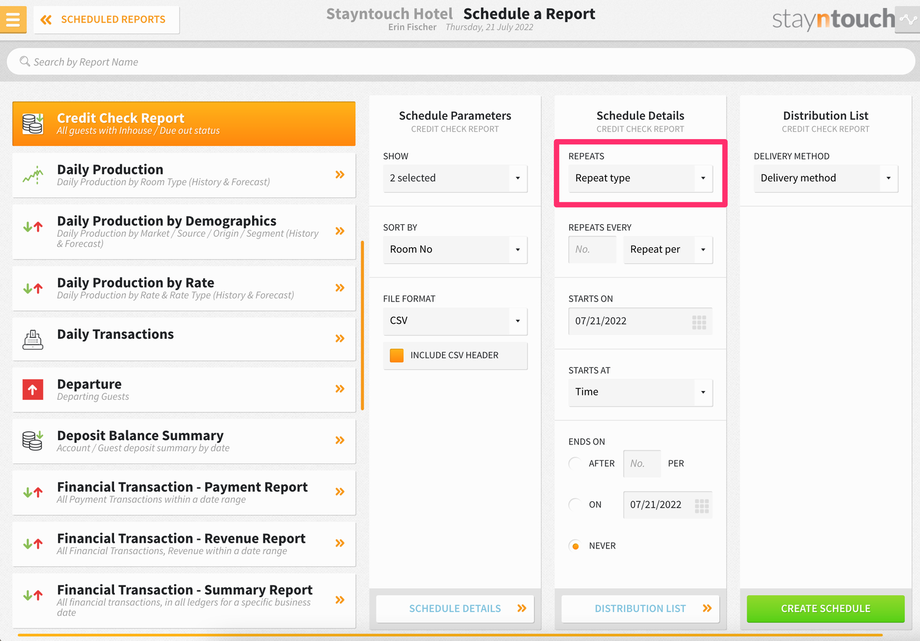Screen dimensions: 920x641
Task: Click Payment Report arrows icon
Action: (x=33, y=492)
